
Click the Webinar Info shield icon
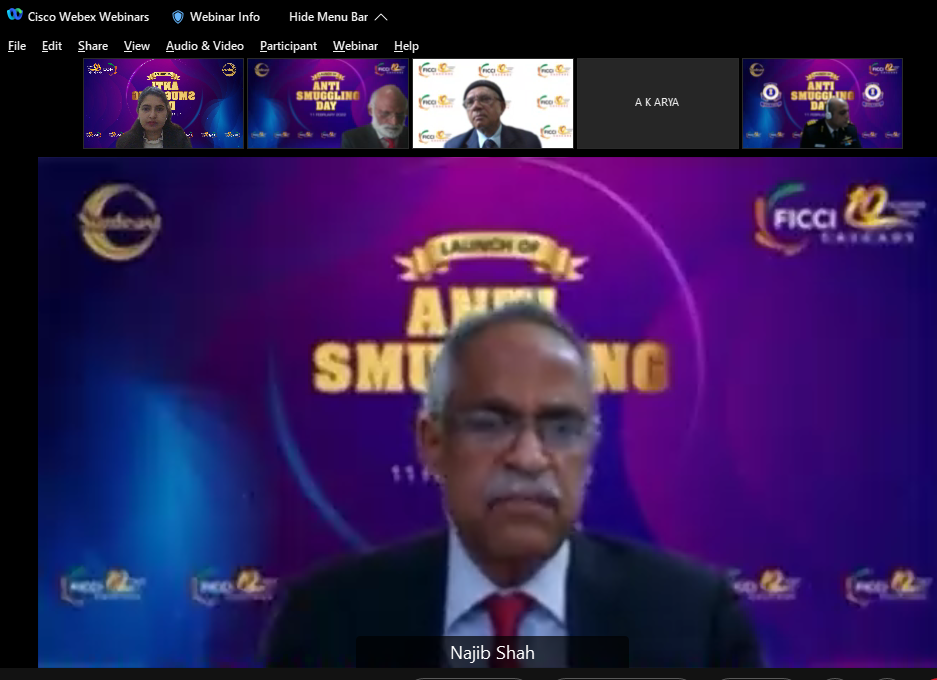click(x=177, y=17)
